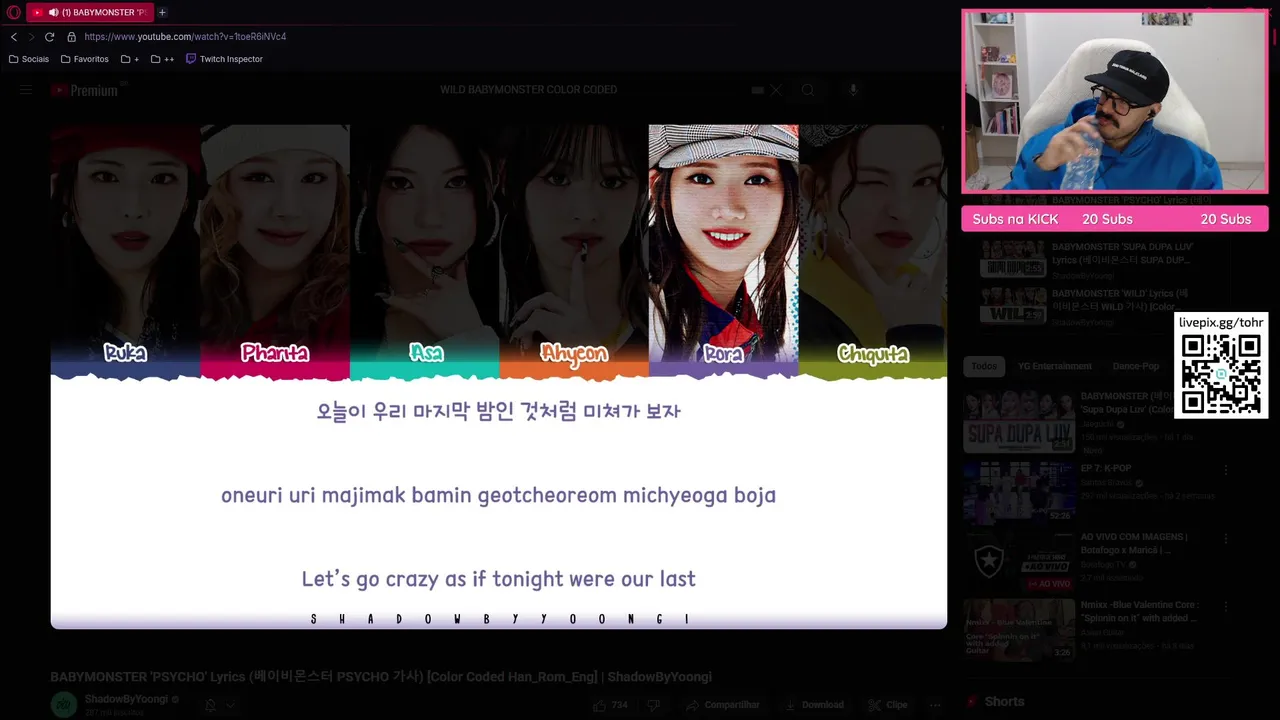Click the Subs na KICK banner
This screenshot has width=1280, height=720.
click(1114, 219)
